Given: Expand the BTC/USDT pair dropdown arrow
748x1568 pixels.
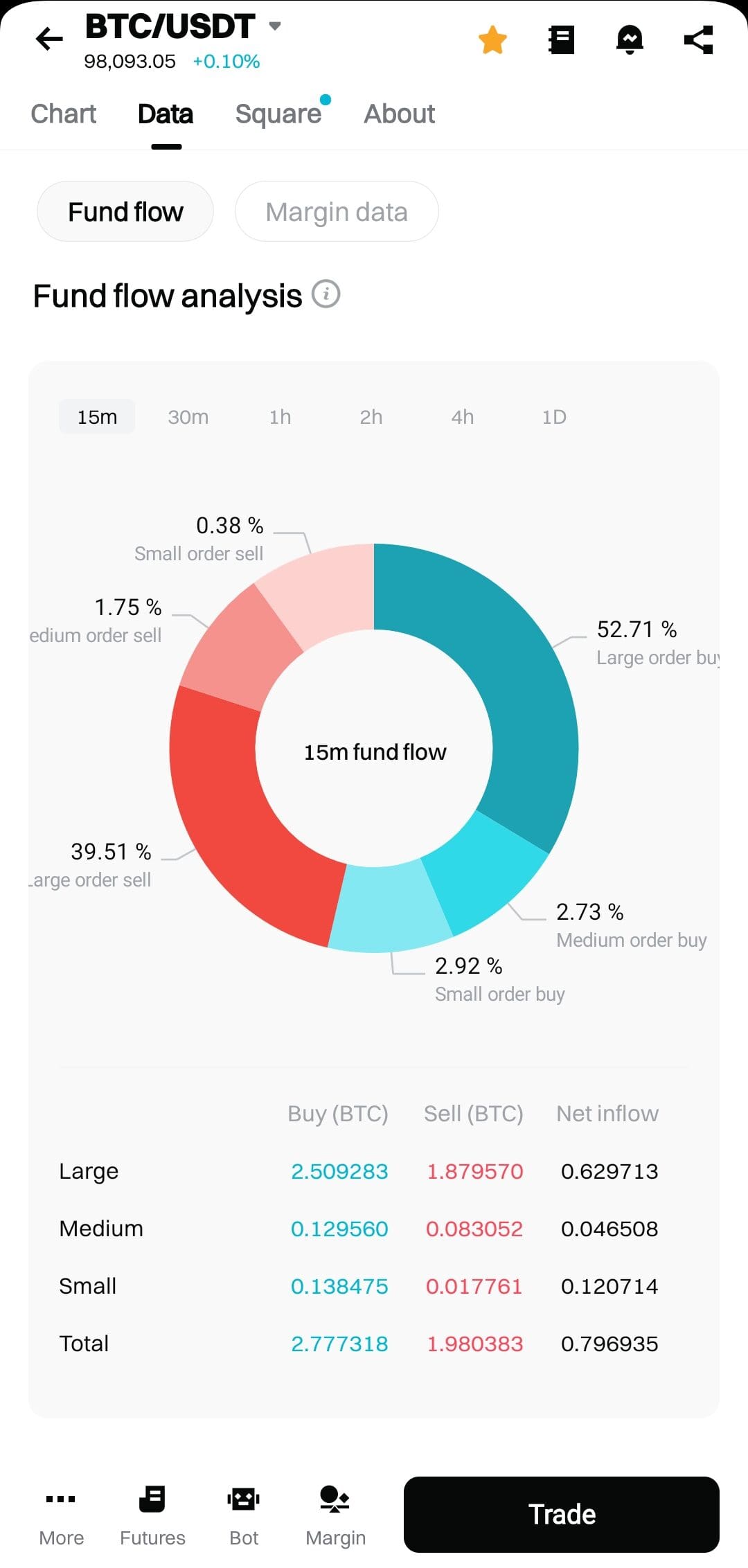Looking at the screenshot, I should [275, 26].
